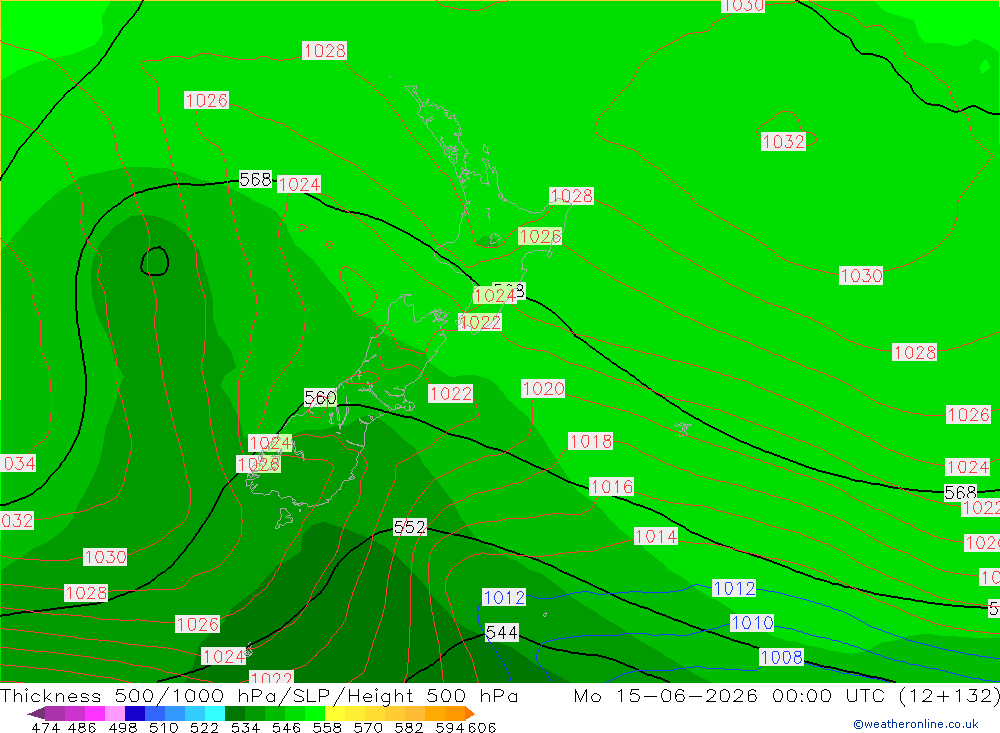1000x733 pixels.
Task: Select the 570 legend value
Action: point(368,727)
